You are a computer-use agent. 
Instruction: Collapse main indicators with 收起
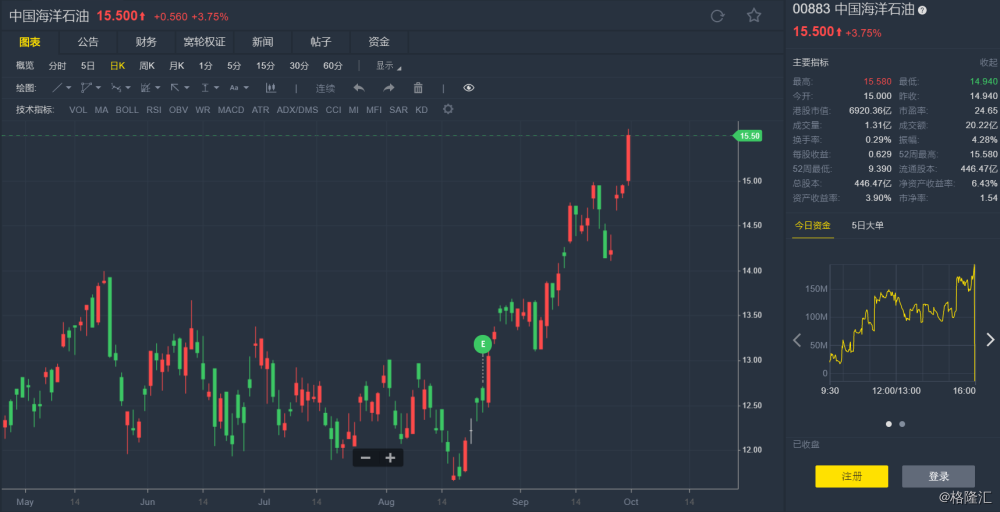point(989,62)
